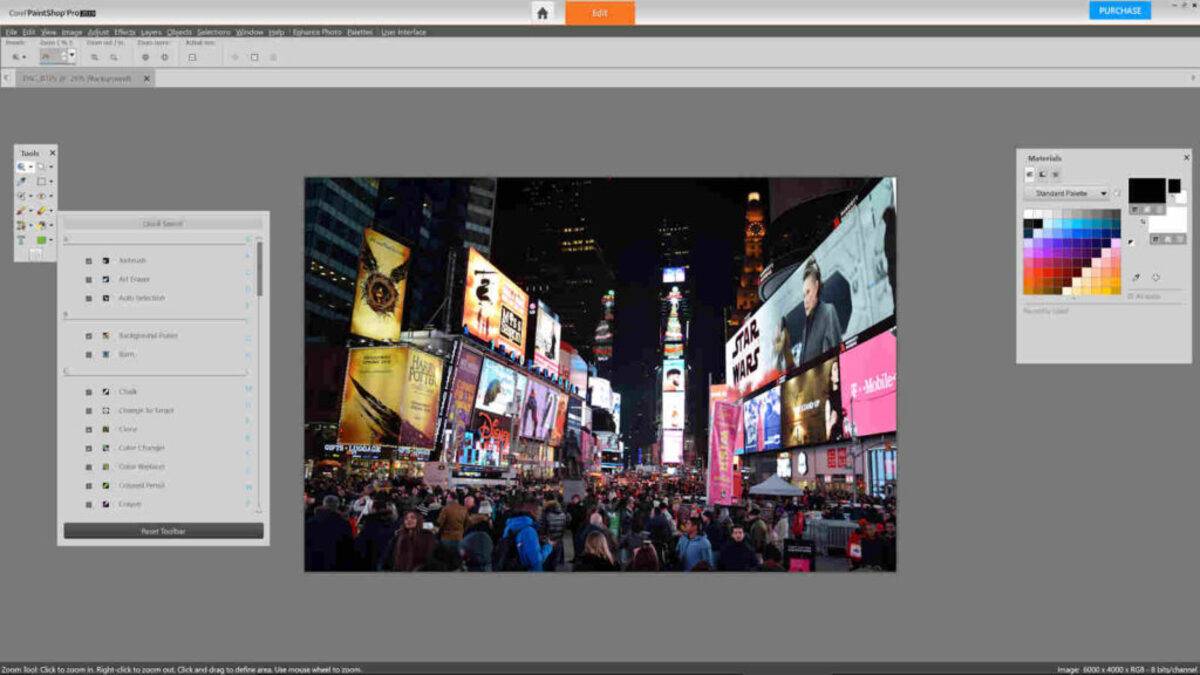Click the Art Eraser tool icon
Screen dimensions: 1200x675
pos(106,279)
